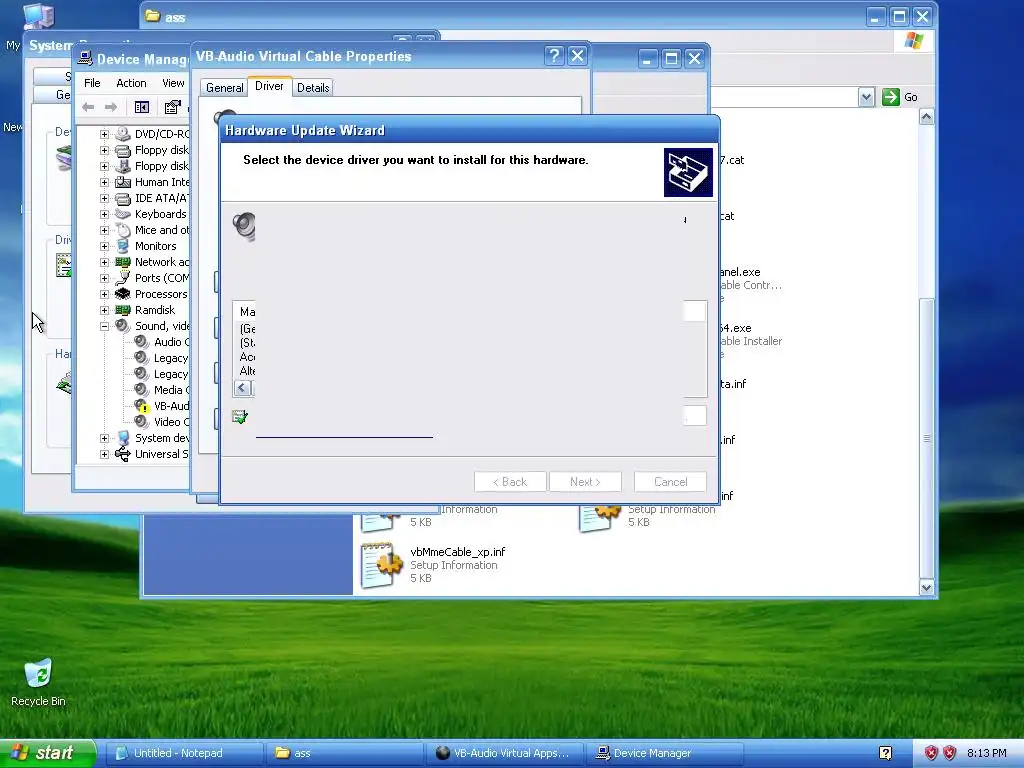Open the View menu

pos(173,83)
